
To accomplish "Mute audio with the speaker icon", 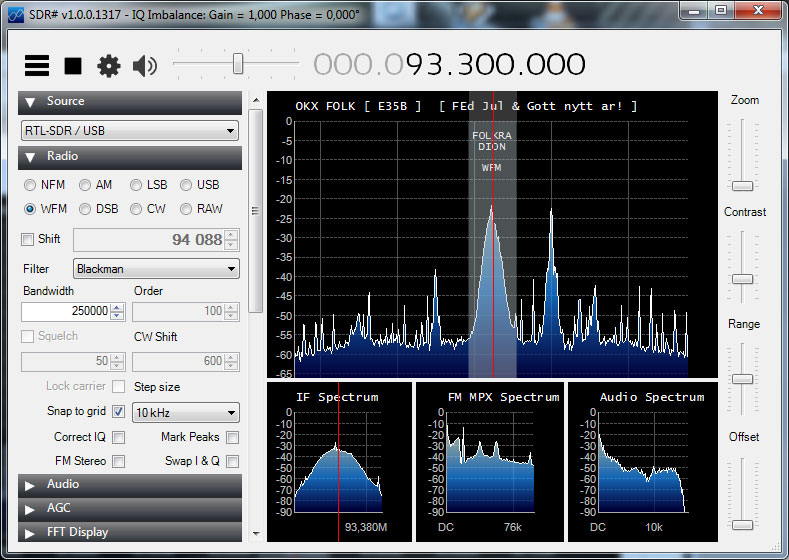I will point(145,66).
